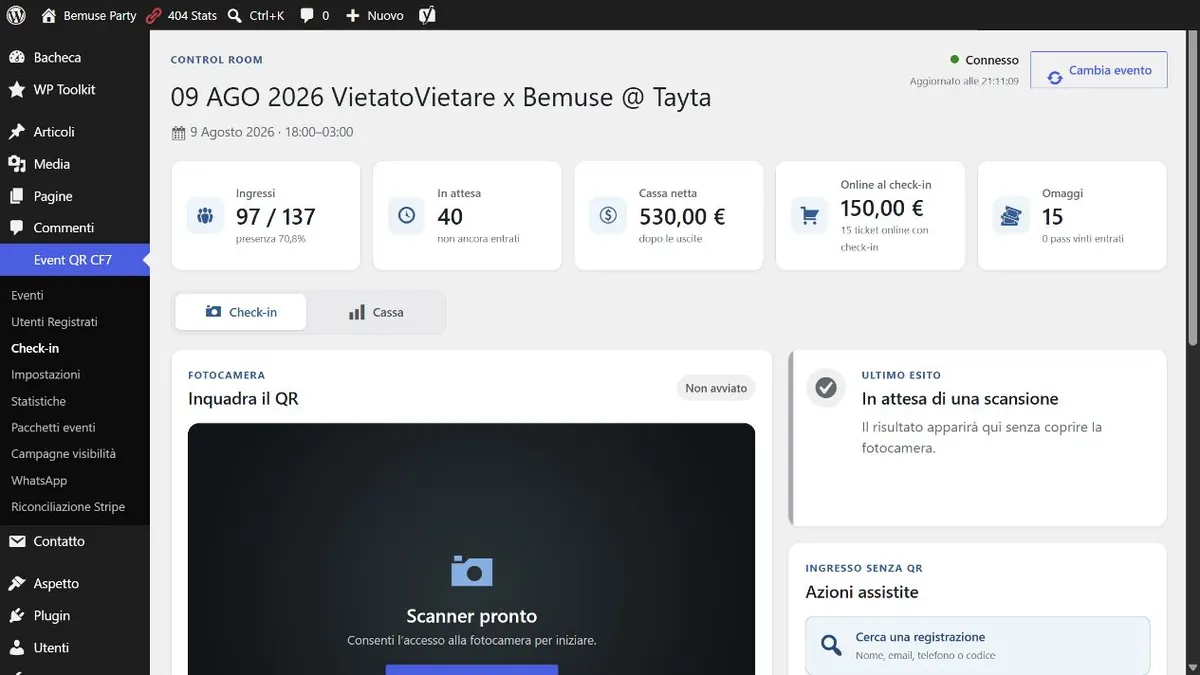Viewport: 1200px width, 675px height.
Task: Click presenza 70,8% text
Action: 271,239
